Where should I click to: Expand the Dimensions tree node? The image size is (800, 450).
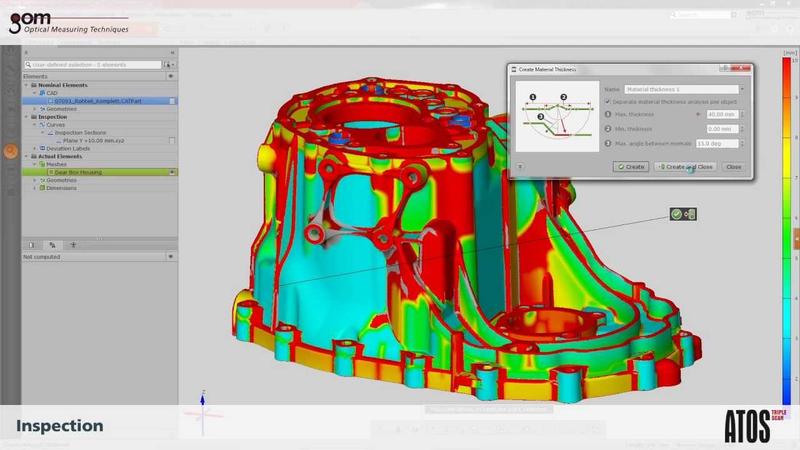pyautogui.click(x=35, y=188)
